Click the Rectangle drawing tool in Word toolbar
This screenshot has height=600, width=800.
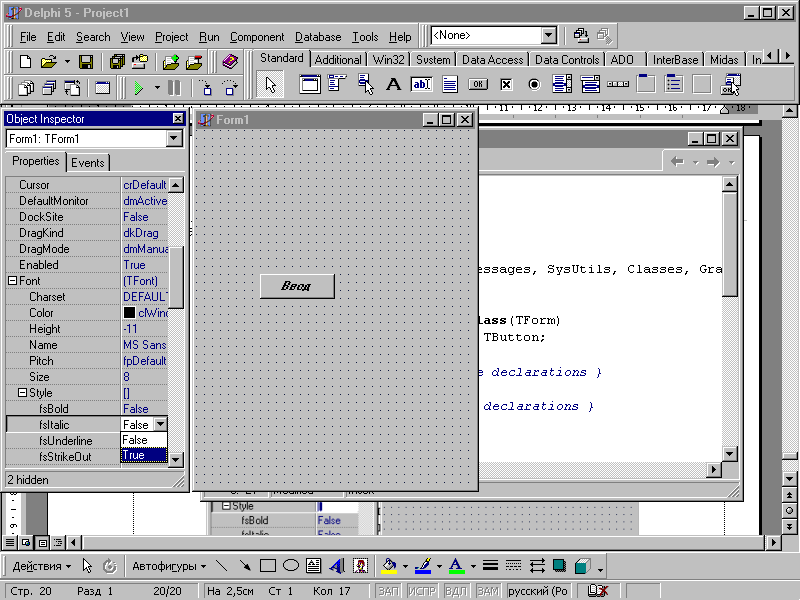tap(268, 566)
